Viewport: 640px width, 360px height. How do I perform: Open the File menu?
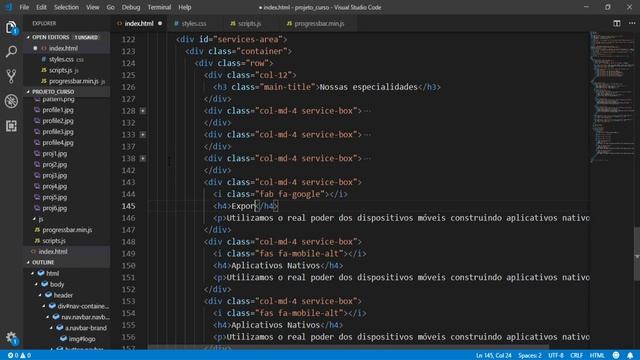coord(24,7)
